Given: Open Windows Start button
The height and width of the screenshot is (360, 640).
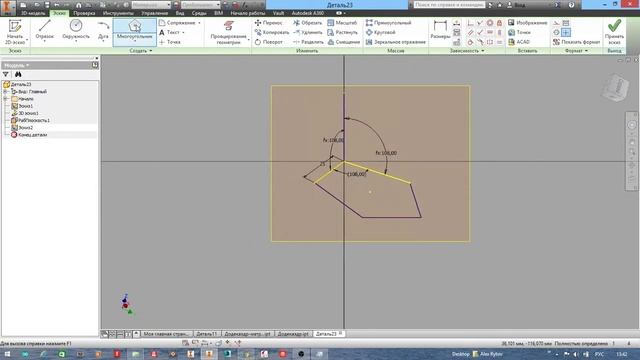Looking at the screenshot, I should tap(7, 354).
